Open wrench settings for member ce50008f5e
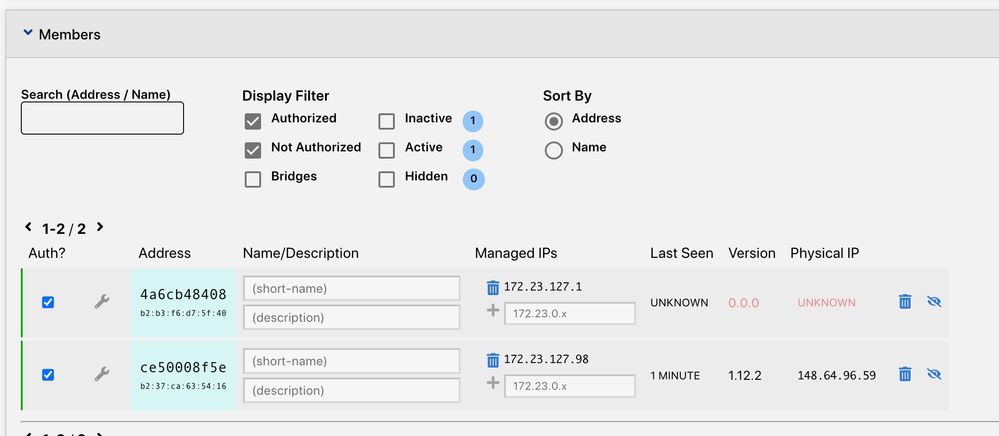This screenshot has width=999, height=436. point(101,374)
